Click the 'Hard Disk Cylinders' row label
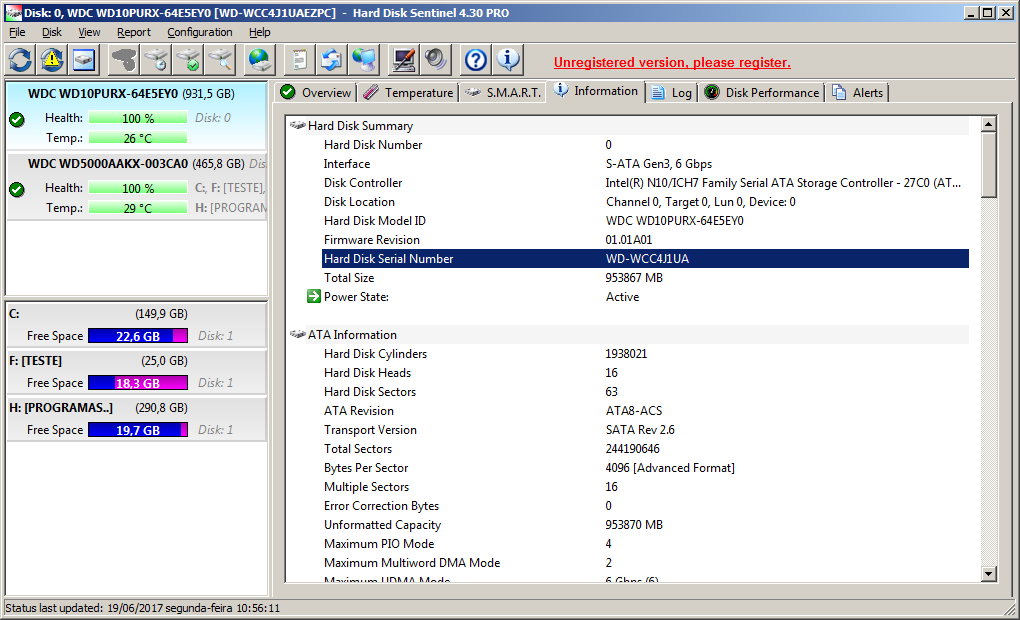 coord(375,354)
